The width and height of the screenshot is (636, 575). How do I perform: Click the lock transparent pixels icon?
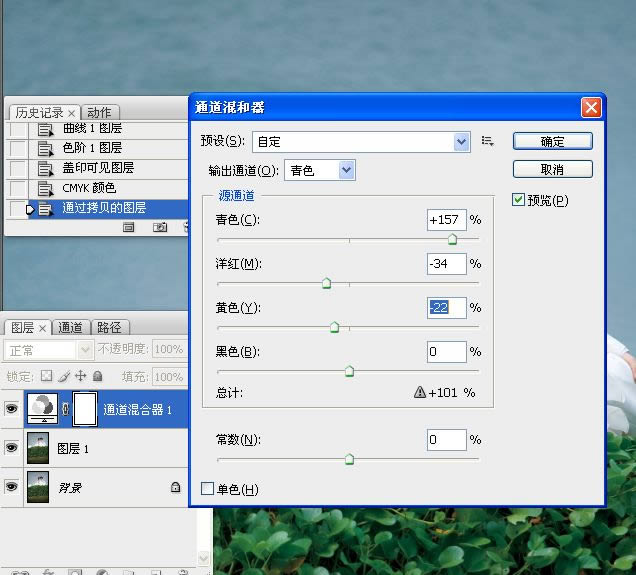tap(46, 377)
